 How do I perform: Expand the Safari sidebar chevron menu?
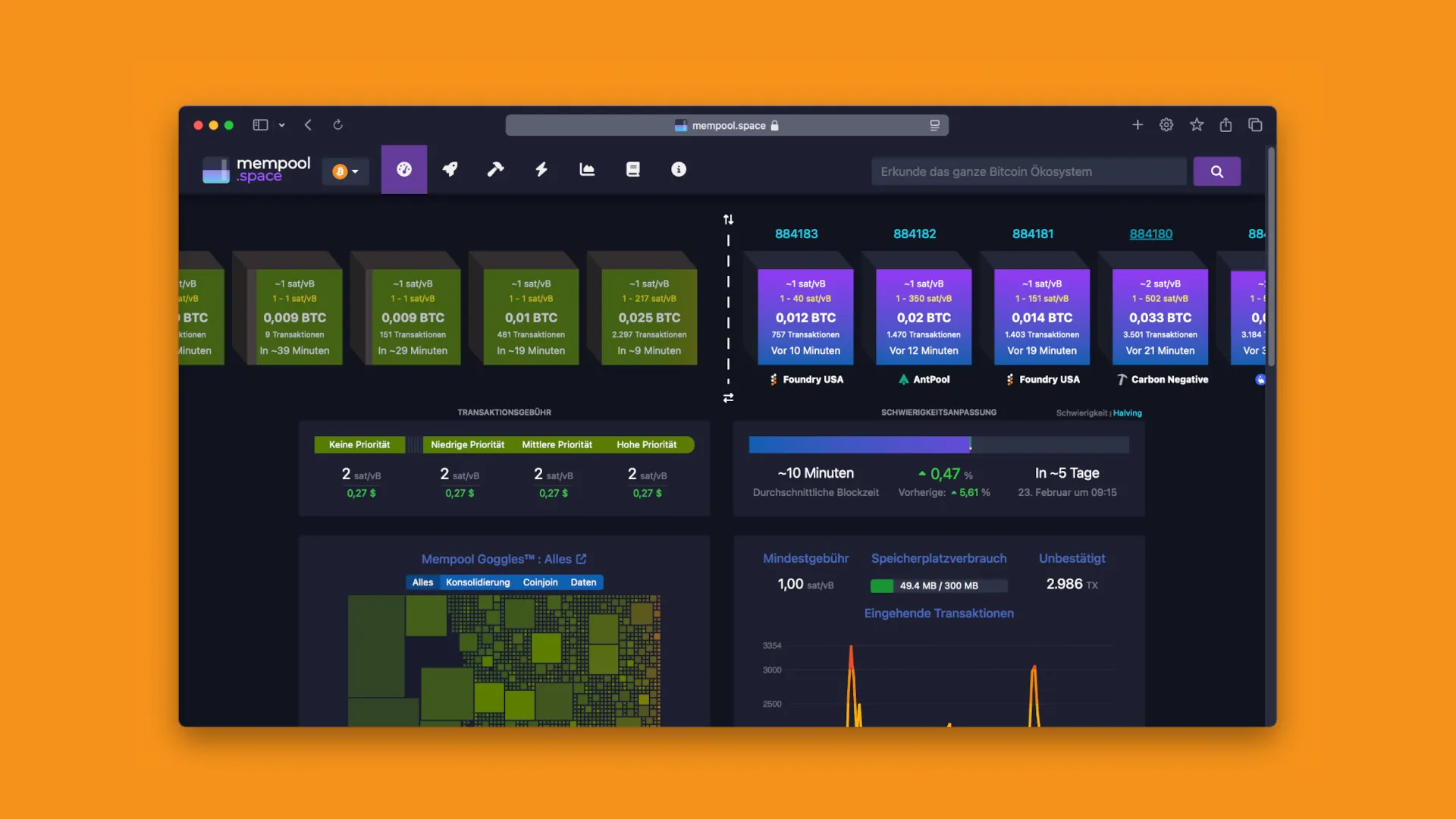[x=281, y=125]
